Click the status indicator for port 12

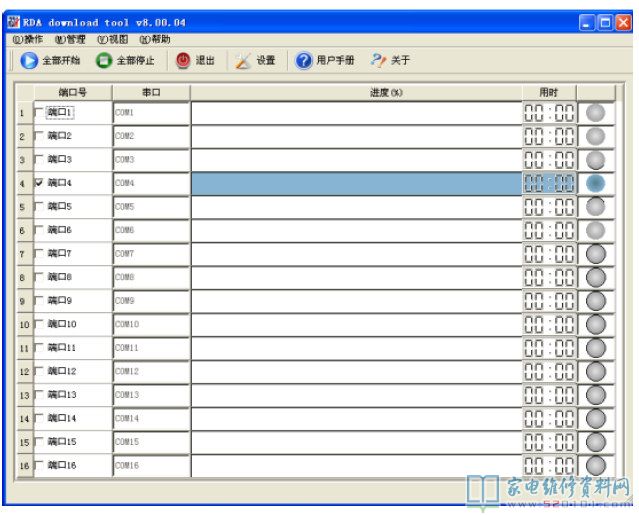(595, 372)
